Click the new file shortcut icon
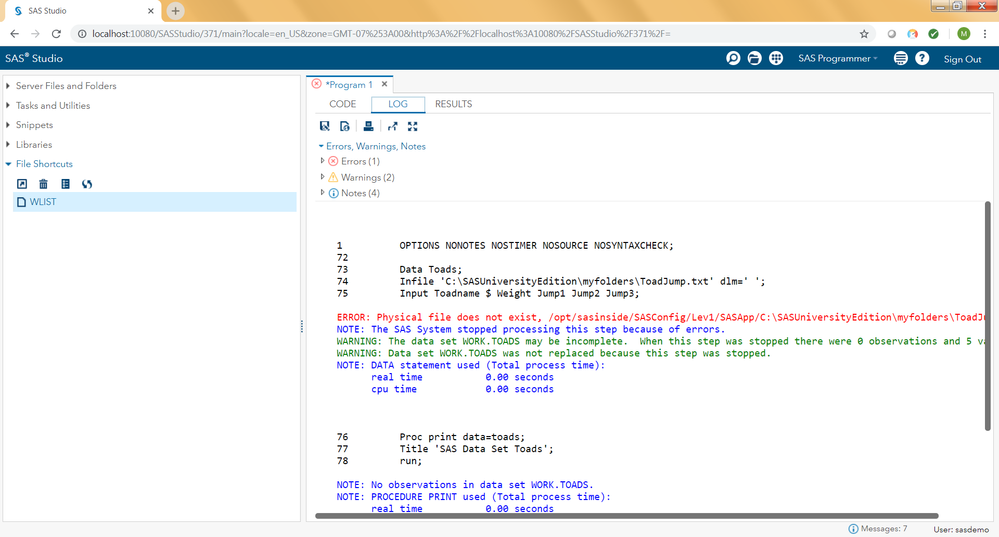 [22, 184]
